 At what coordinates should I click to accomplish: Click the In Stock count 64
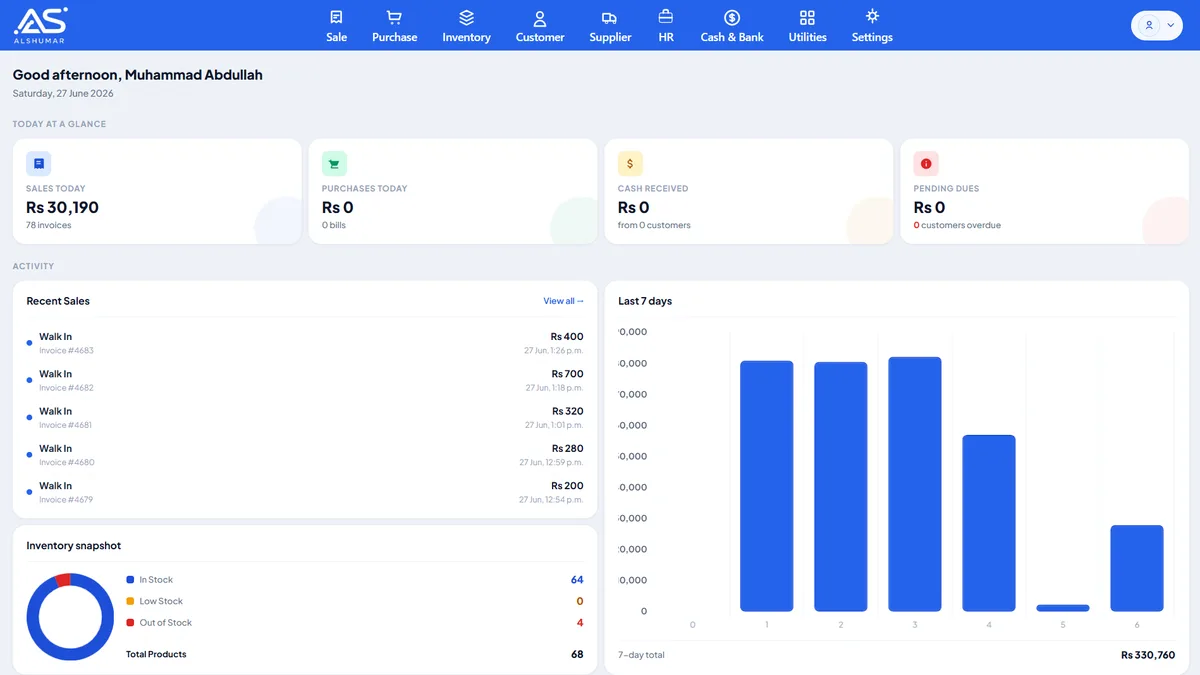coord(577,580)
